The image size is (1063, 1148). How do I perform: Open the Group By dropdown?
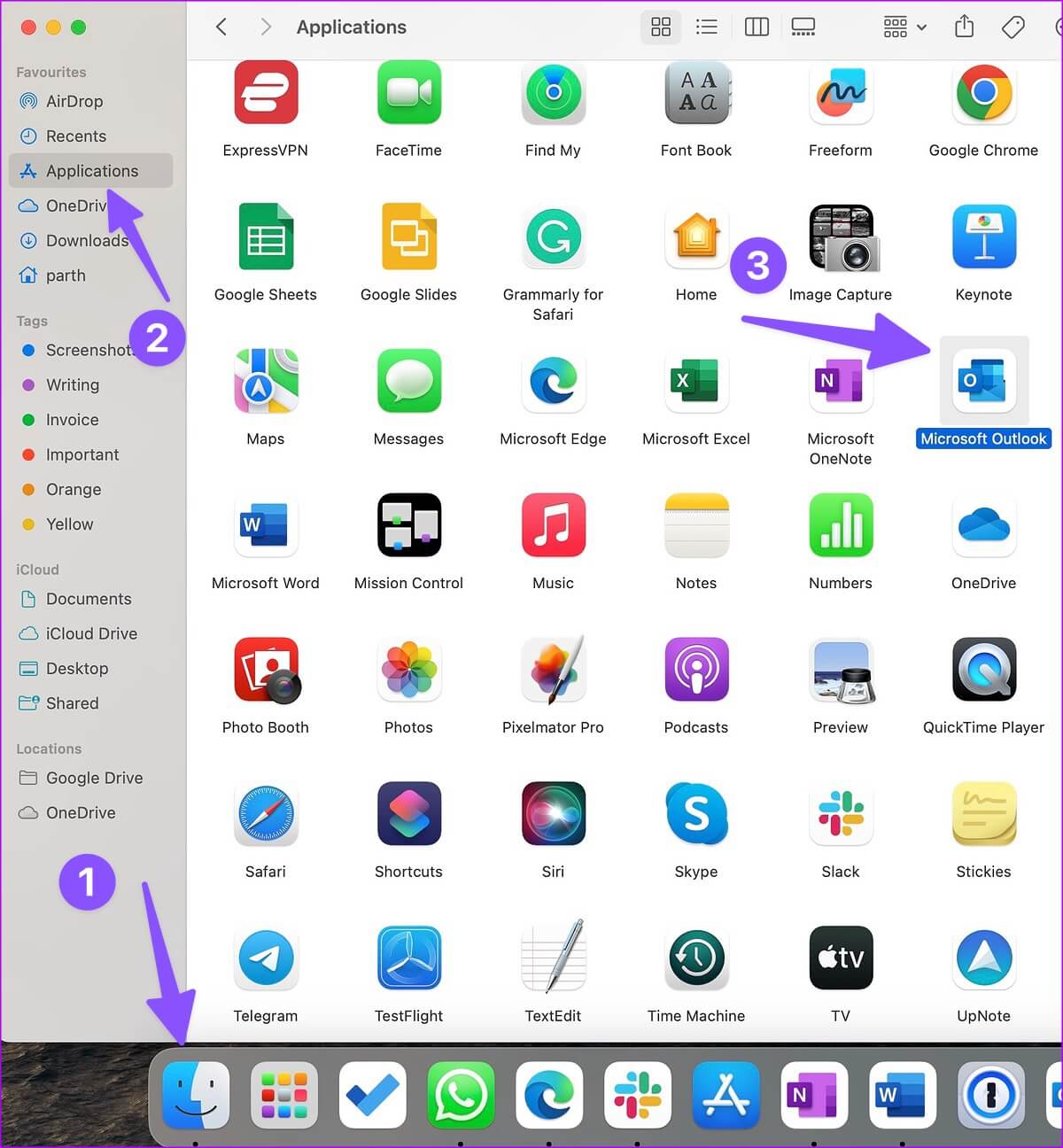pyautogui.click(x=904, y=27)
